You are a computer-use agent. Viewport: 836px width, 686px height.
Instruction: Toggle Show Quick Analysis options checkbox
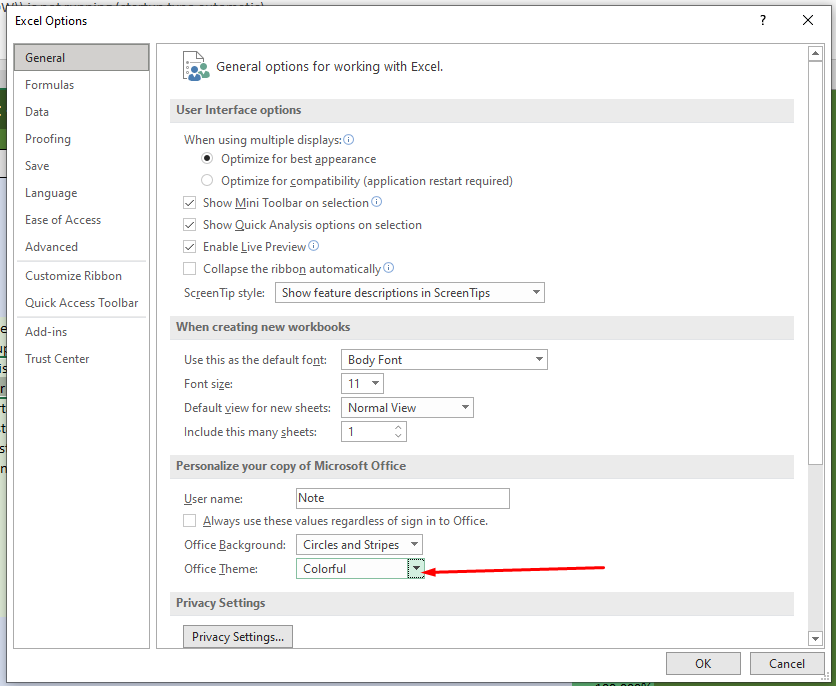pos(189,224)
